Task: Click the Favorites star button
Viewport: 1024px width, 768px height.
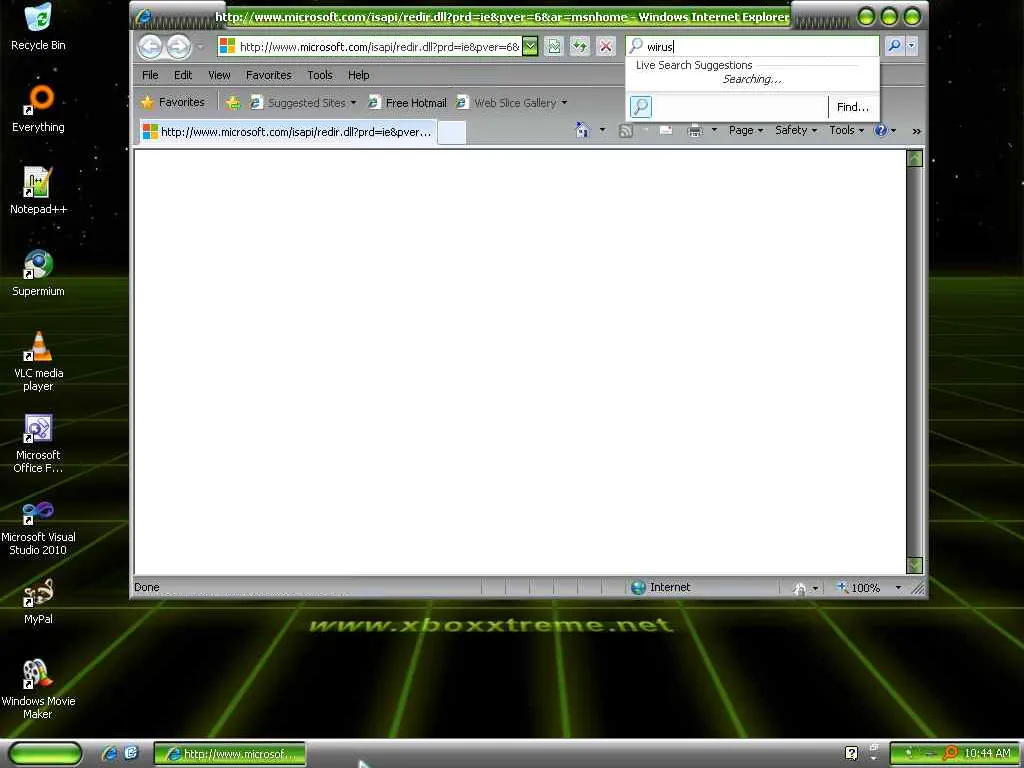Action: coord(173,103)
